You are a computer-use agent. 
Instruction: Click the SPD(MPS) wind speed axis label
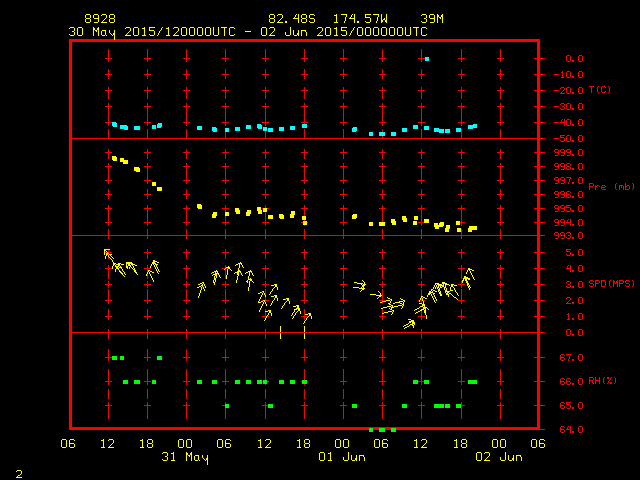tap(612, 284)
